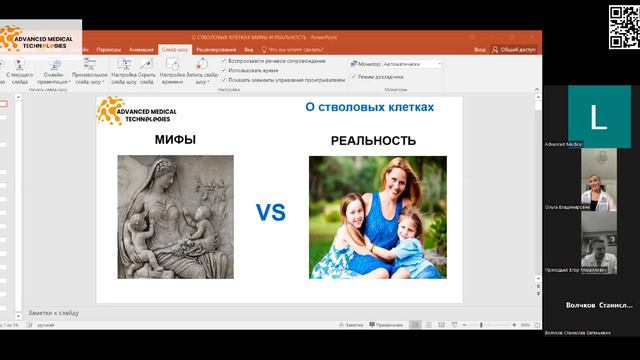Select 'О стволовых клетках' slide title
Screen dimensions: 640x360
coord(369,107)
